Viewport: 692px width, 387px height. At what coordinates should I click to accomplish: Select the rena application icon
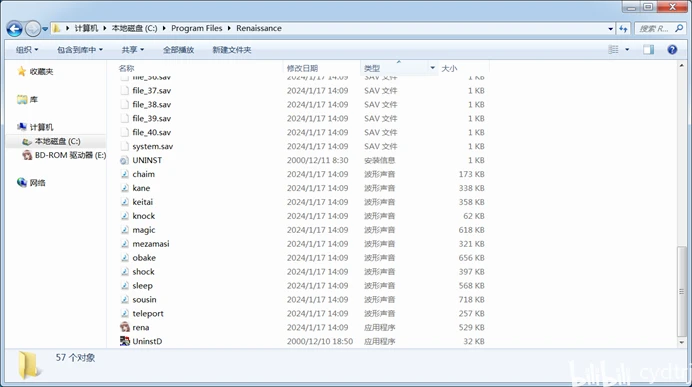tap(125, 327)
